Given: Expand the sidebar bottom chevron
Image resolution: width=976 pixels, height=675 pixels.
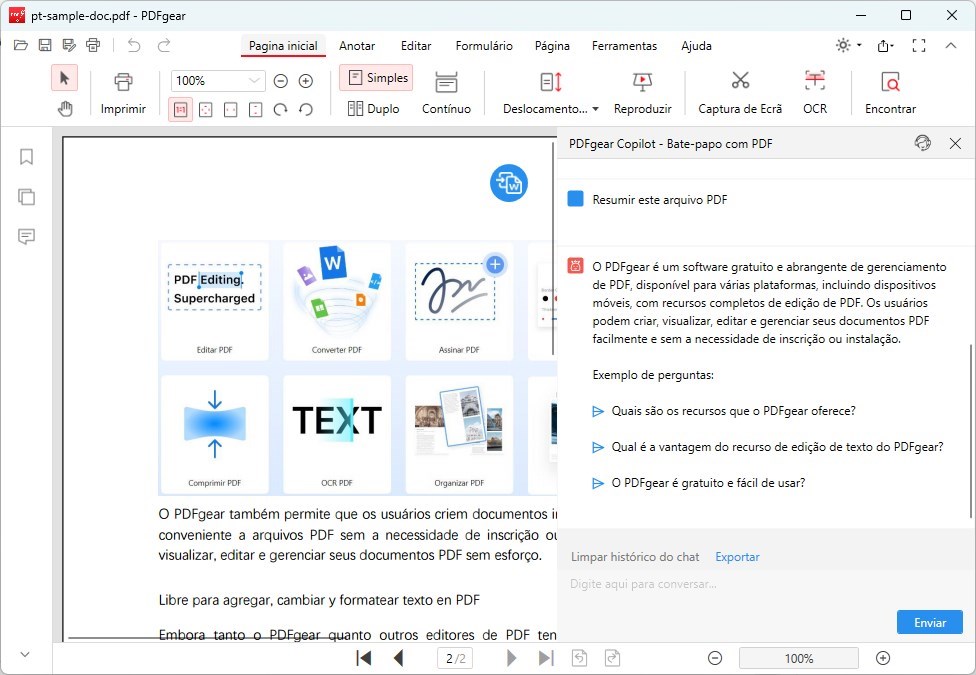Looking at the screenshot, I should [25, 654].
